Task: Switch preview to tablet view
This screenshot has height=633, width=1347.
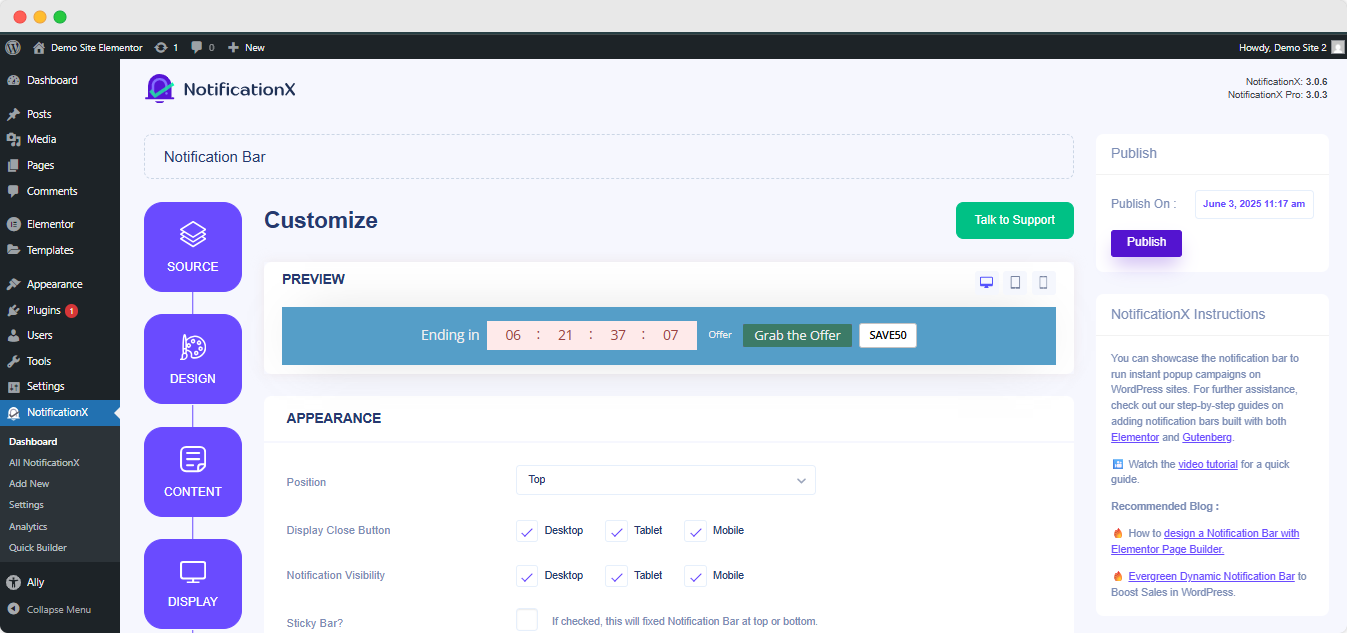Action: point(1014,282)
